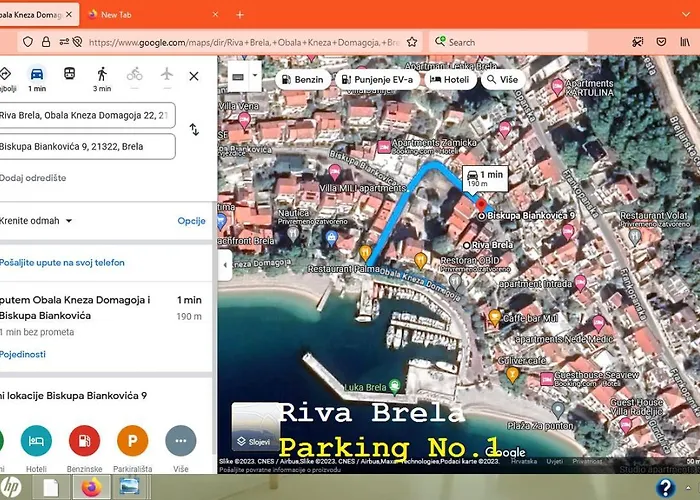The height and width of the screenshot is (500, 700).
Task: Search nearby Parkirališta parking icon
Action: tap(133, 441)
